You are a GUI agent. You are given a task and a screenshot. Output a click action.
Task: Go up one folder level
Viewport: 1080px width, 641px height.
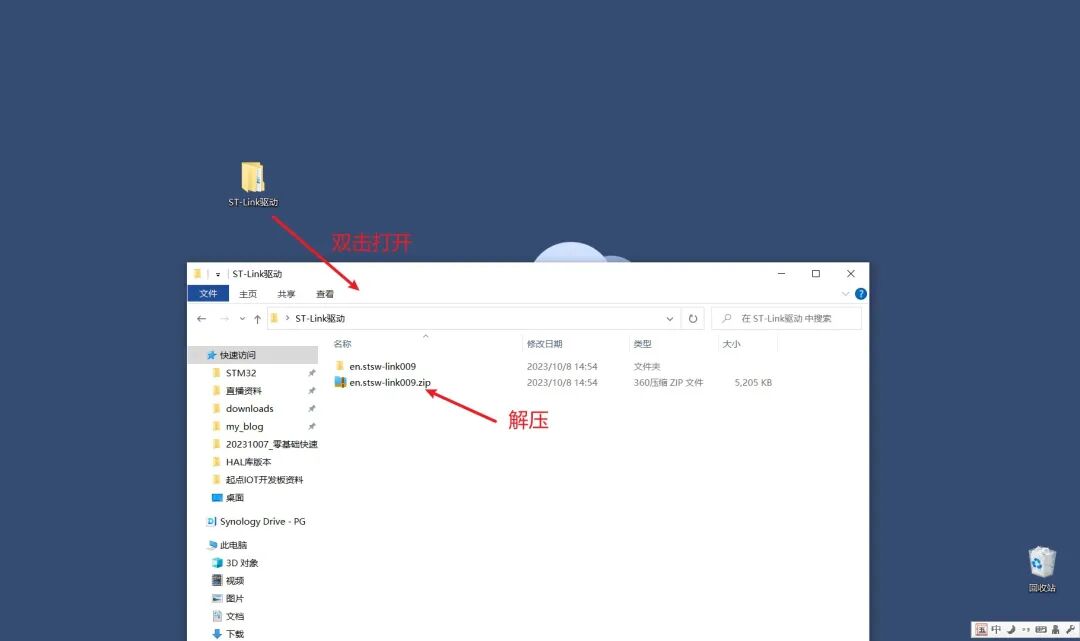[257, 319]
